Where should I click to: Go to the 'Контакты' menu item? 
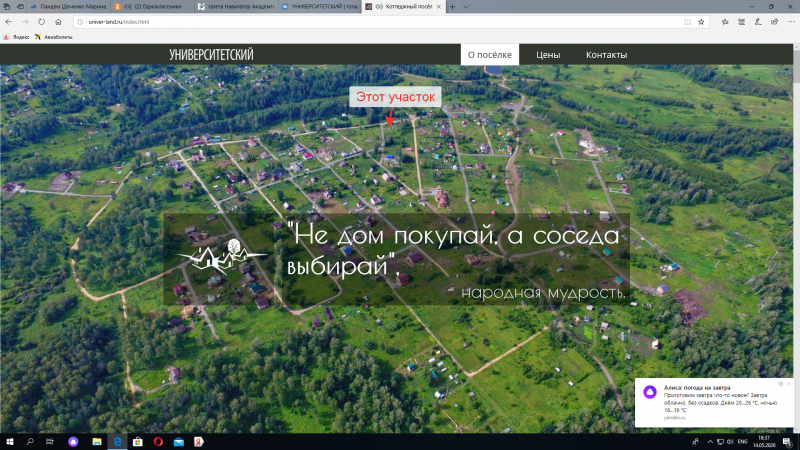[x=606, y=55]
